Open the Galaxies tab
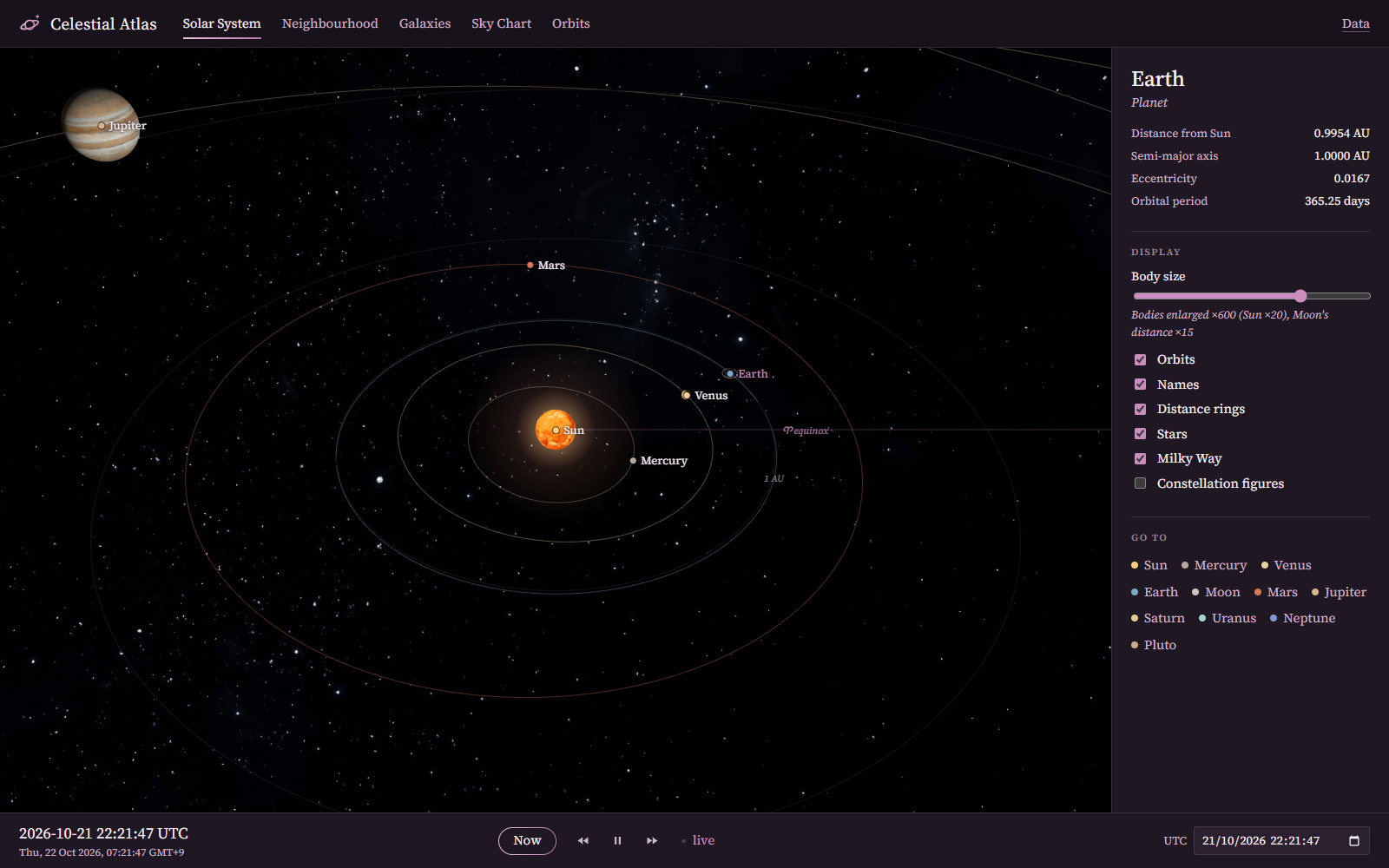The image size is (1389, 868). (x=425, y=23)
